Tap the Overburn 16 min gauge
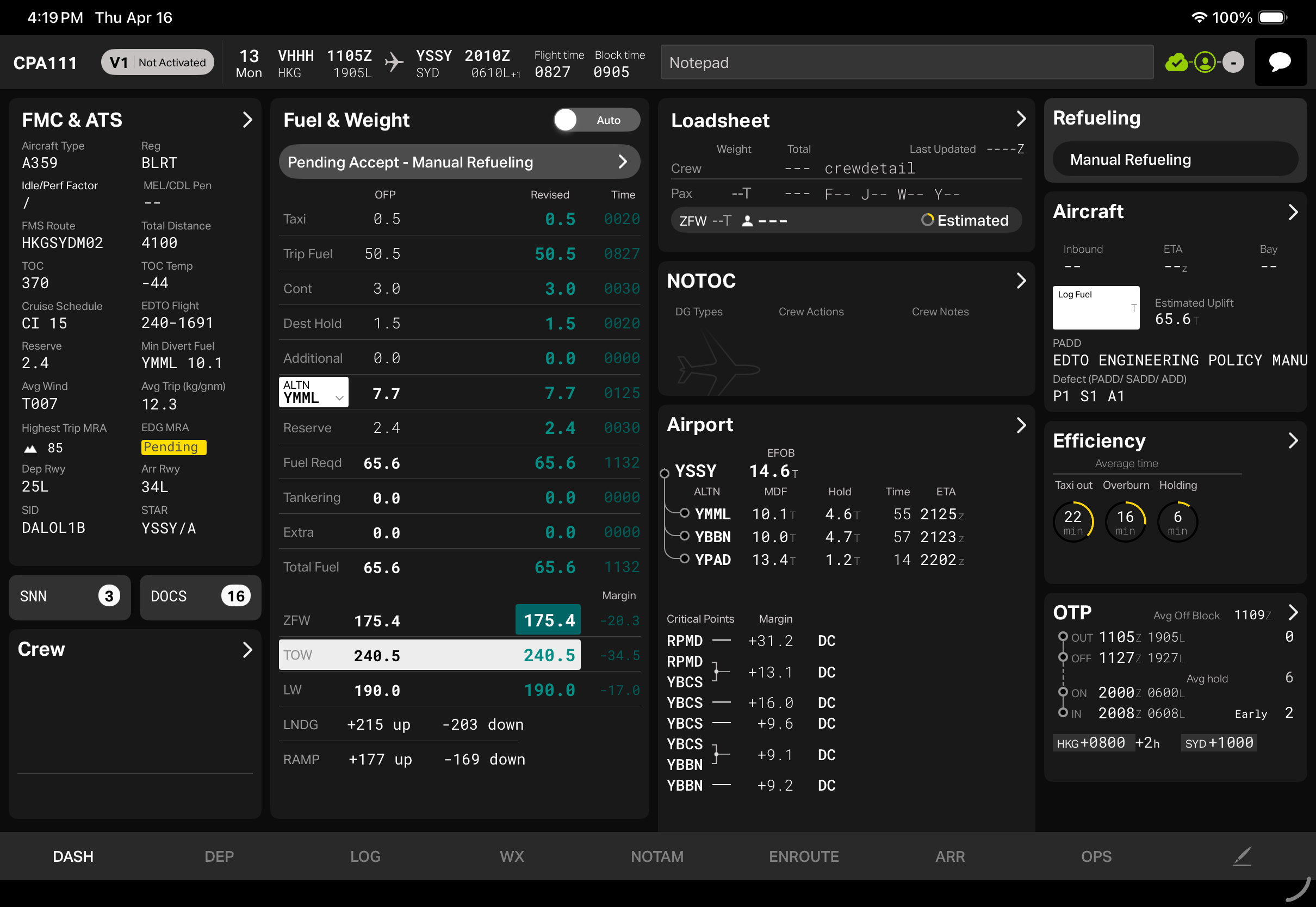This screenshot has width=1316, height=907. click(x=1125, y=521)
